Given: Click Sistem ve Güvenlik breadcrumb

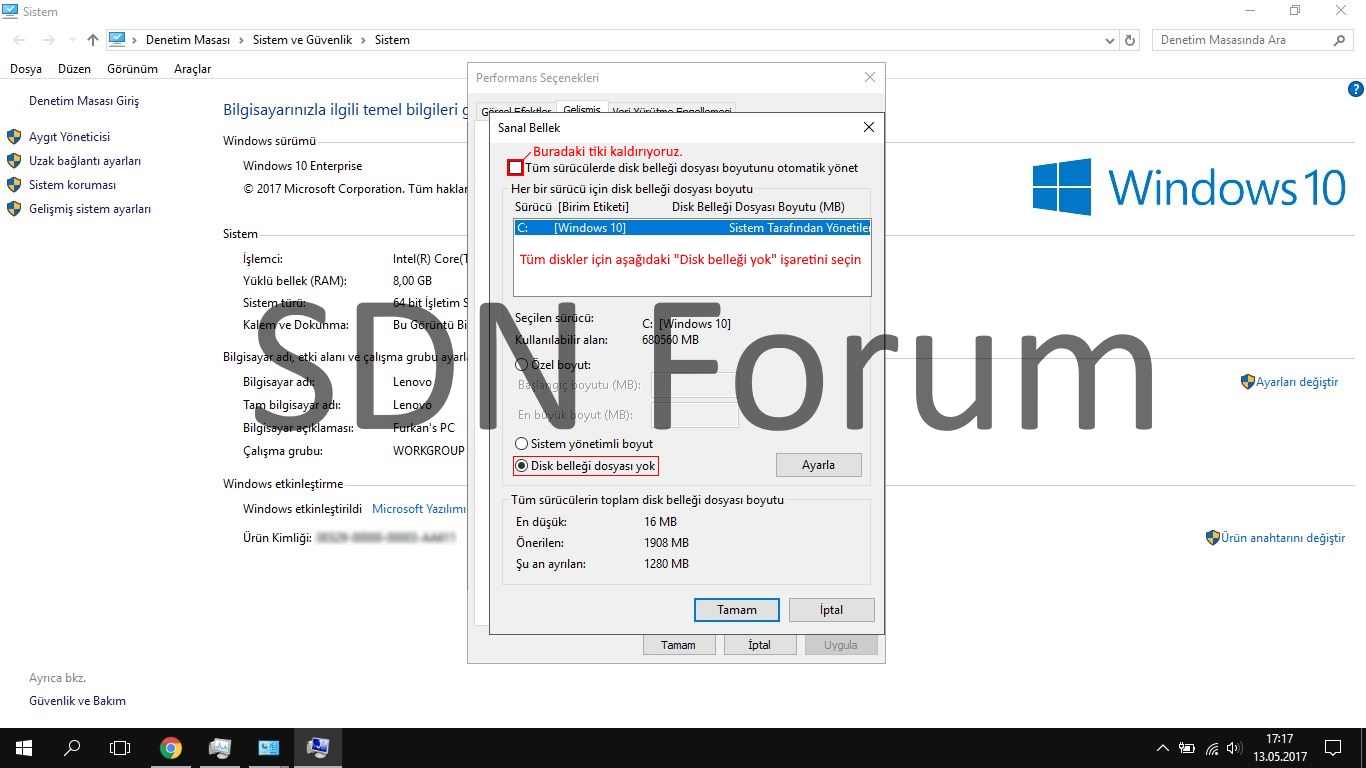Looking at the screenshot, I should tap(302, 40).
